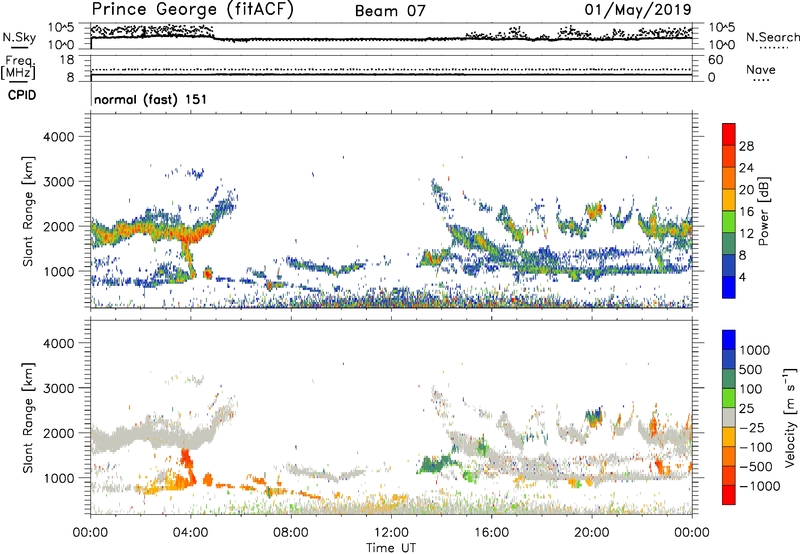Click the 'Nave' legend label
800x554 pixels.
point(761,69)
